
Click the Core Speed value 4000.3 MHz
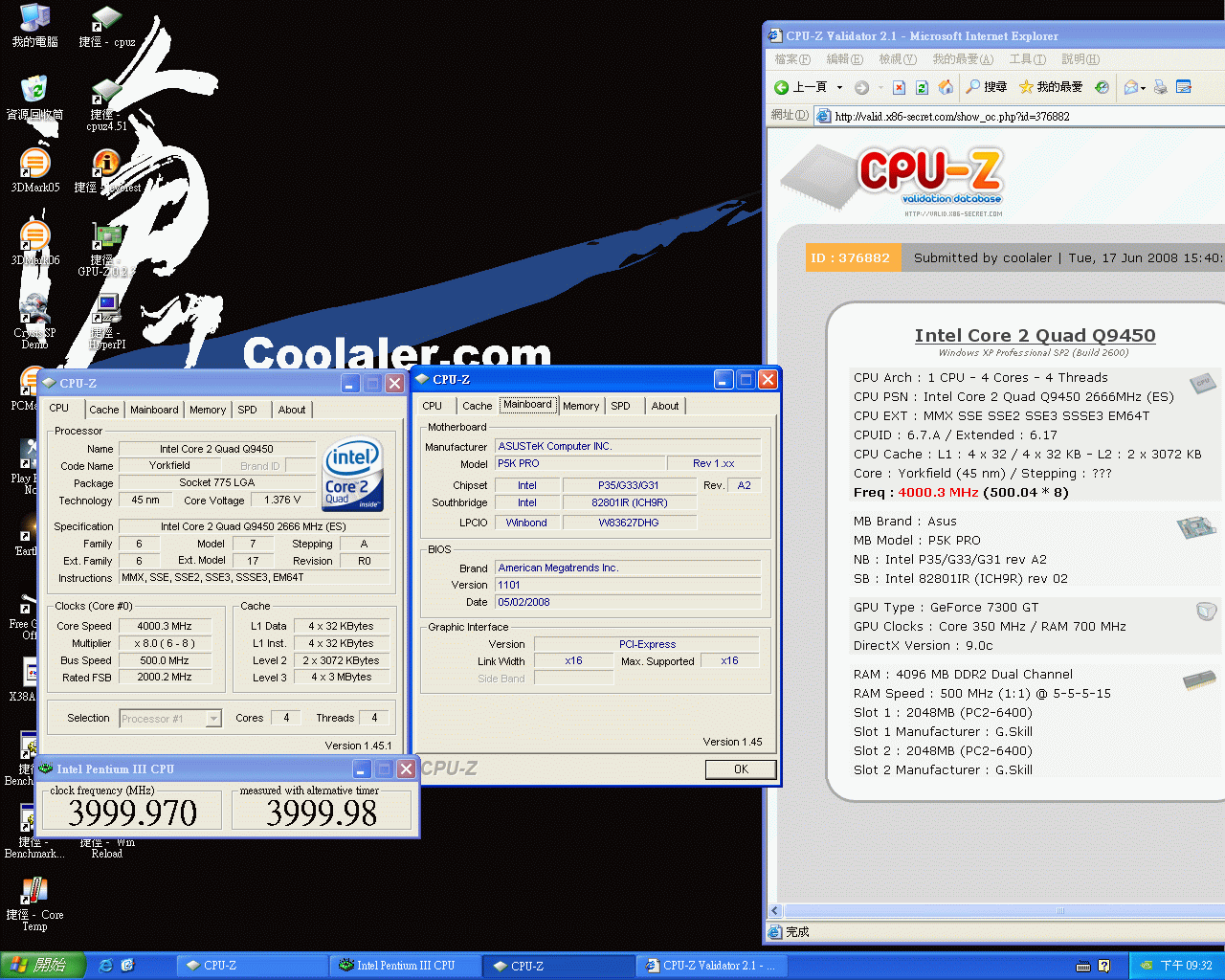coord(165,626)
